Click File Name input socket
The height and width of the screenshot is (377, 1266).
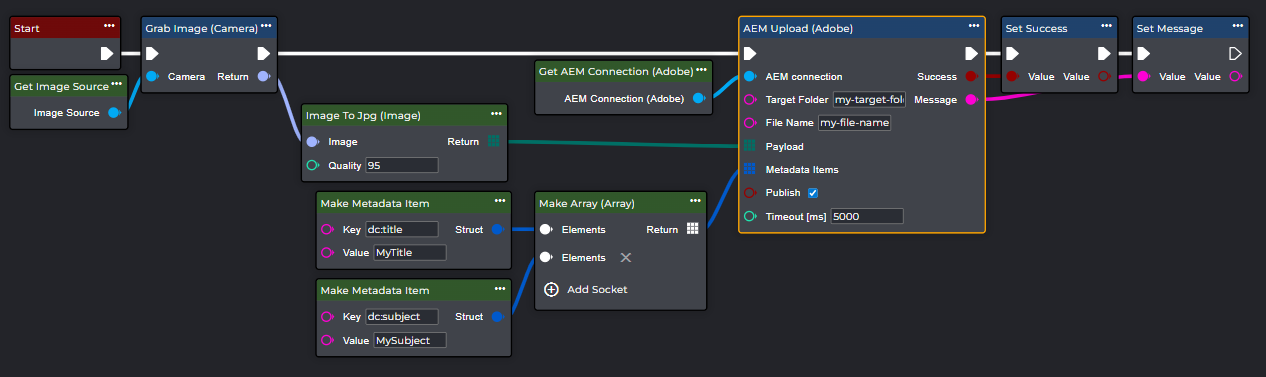tap(751, 123)
